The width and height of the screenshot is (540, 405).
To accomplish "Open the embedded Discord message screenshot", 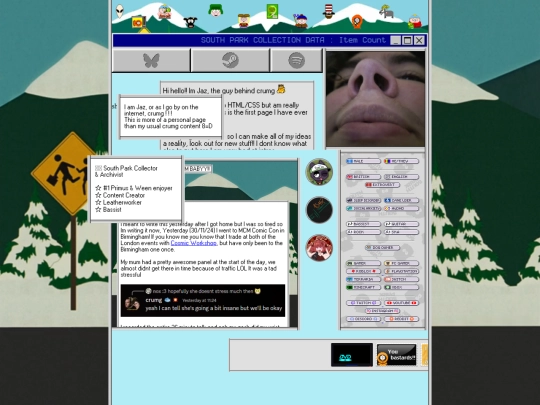I will point(203,300).
